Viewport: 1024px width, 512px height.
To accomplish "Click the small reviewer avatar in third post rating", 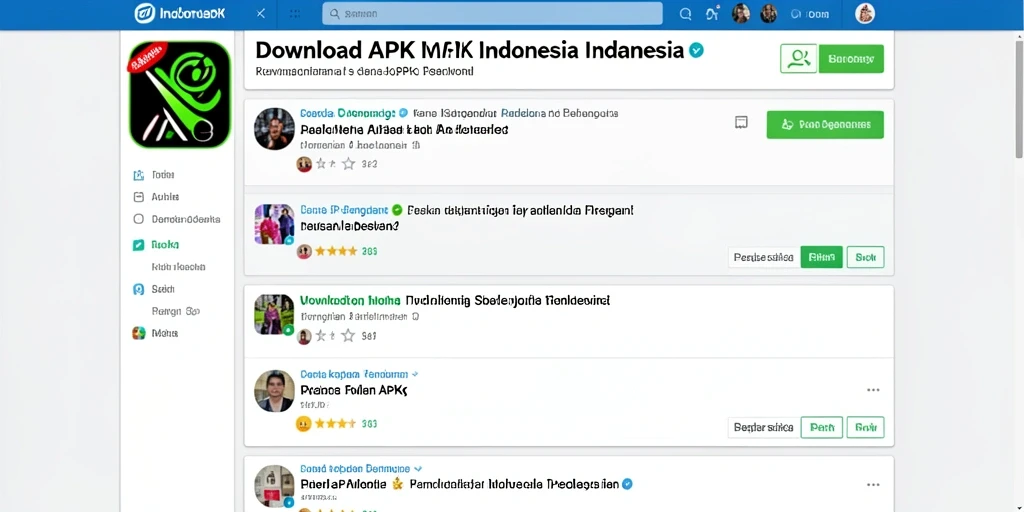I will [304, 336].
